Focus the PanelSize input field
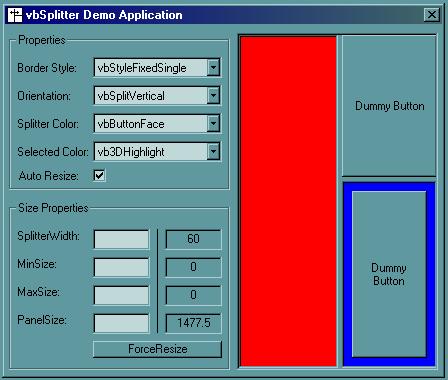 [x=121, y=323]
